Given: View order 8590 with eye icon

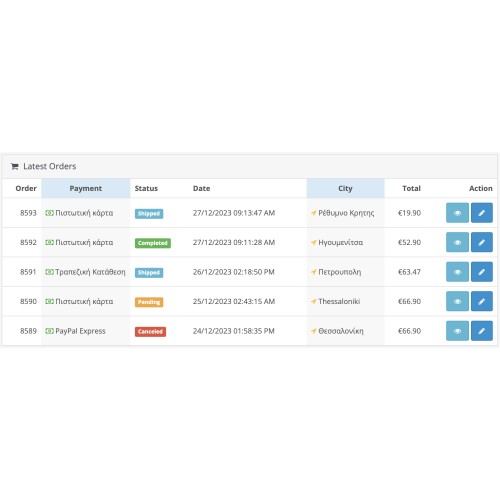Looking at the screenshot, I should 457,301.
